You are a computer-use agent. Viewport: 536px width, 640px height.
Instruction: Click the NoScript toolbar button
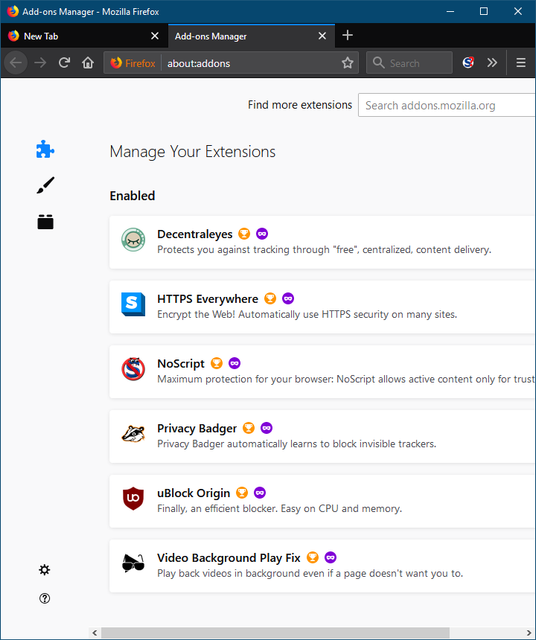[x=468, y=62]
